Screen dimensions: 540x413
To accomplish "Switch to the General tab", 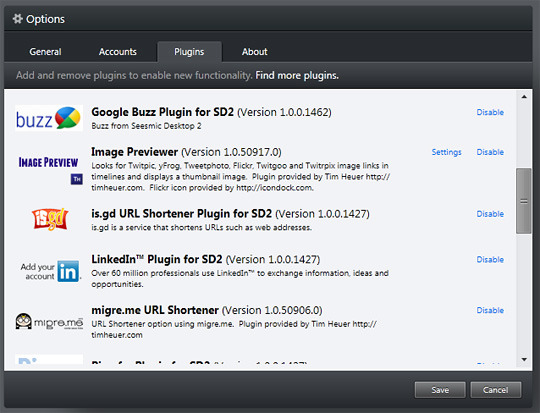I will point(45,52).
